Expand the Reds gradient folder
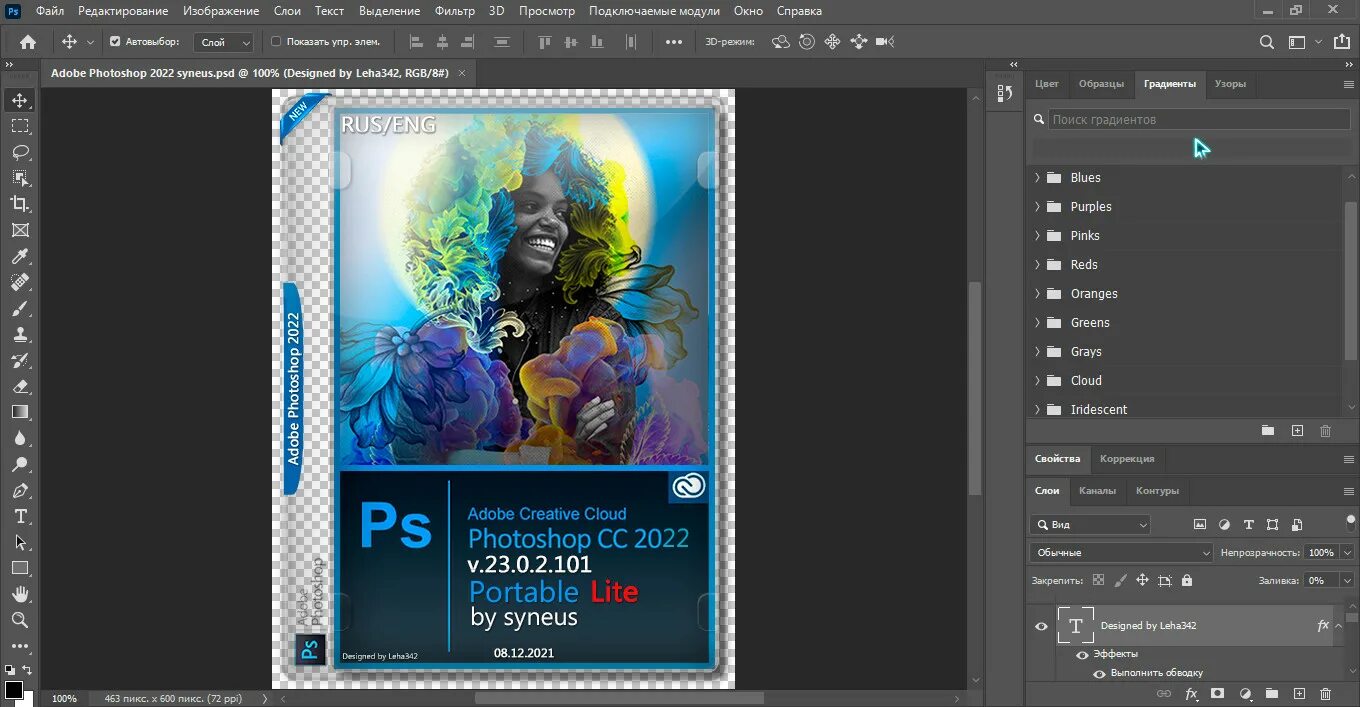 point(1037,265)
